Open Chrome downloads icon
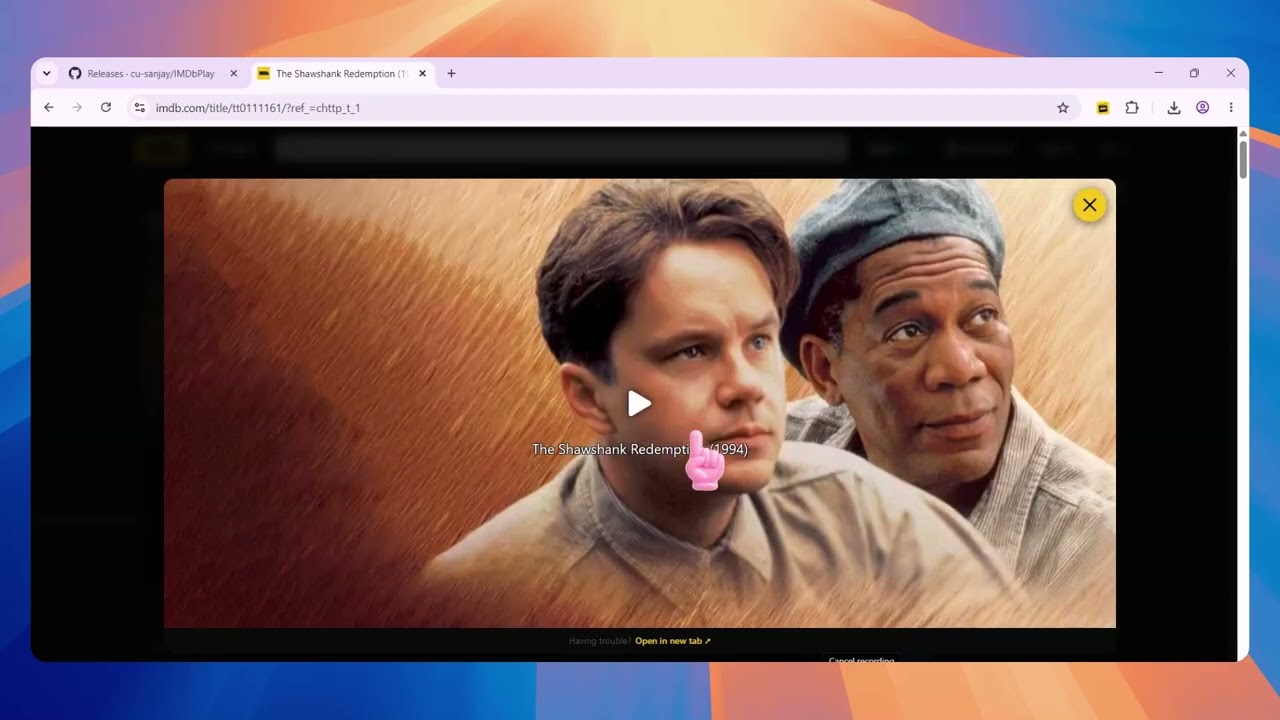1280x720 pixels. click(1174, 108)
